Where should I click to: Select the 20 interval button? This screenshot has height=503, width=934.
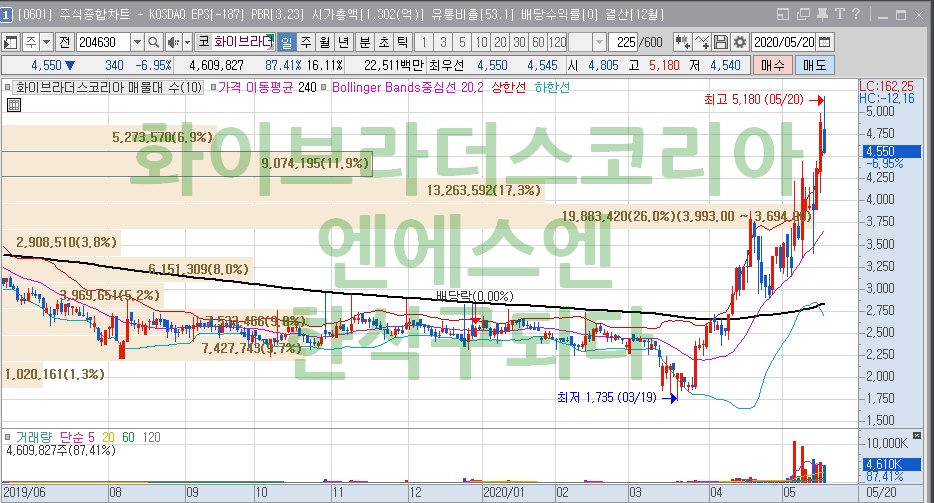(x=500, y=42)
